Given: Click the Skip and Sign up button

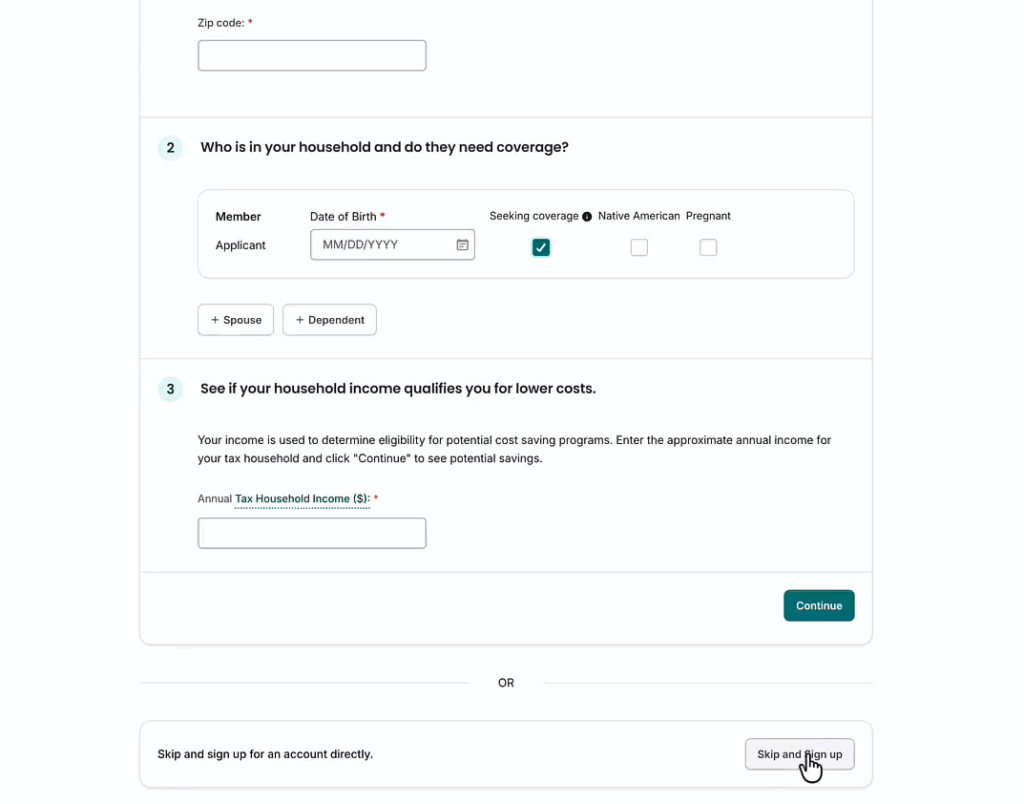Looking at the screenshot, I should (799, 754).
